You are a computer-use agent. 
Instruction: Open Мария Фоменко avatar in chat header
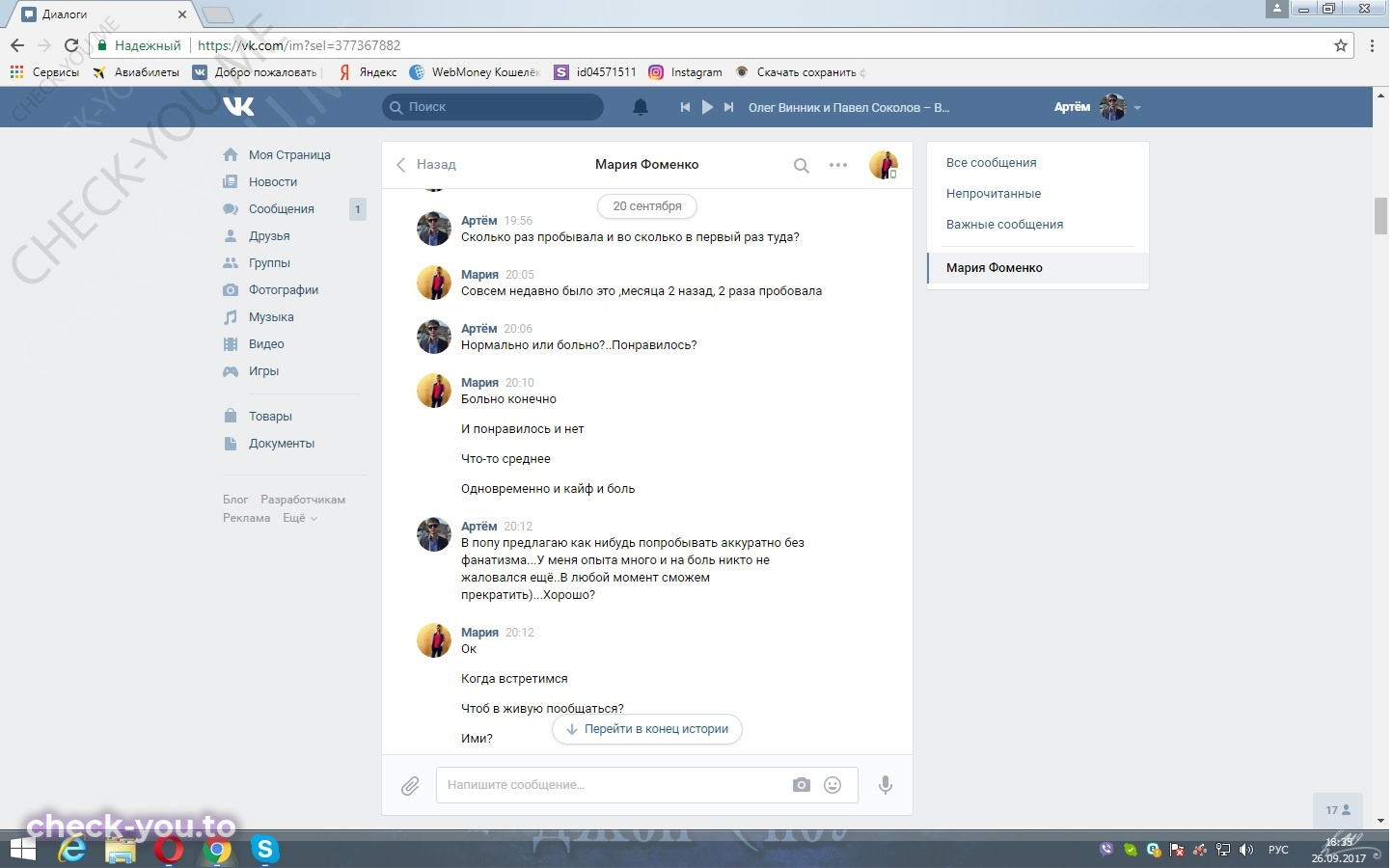884,165
